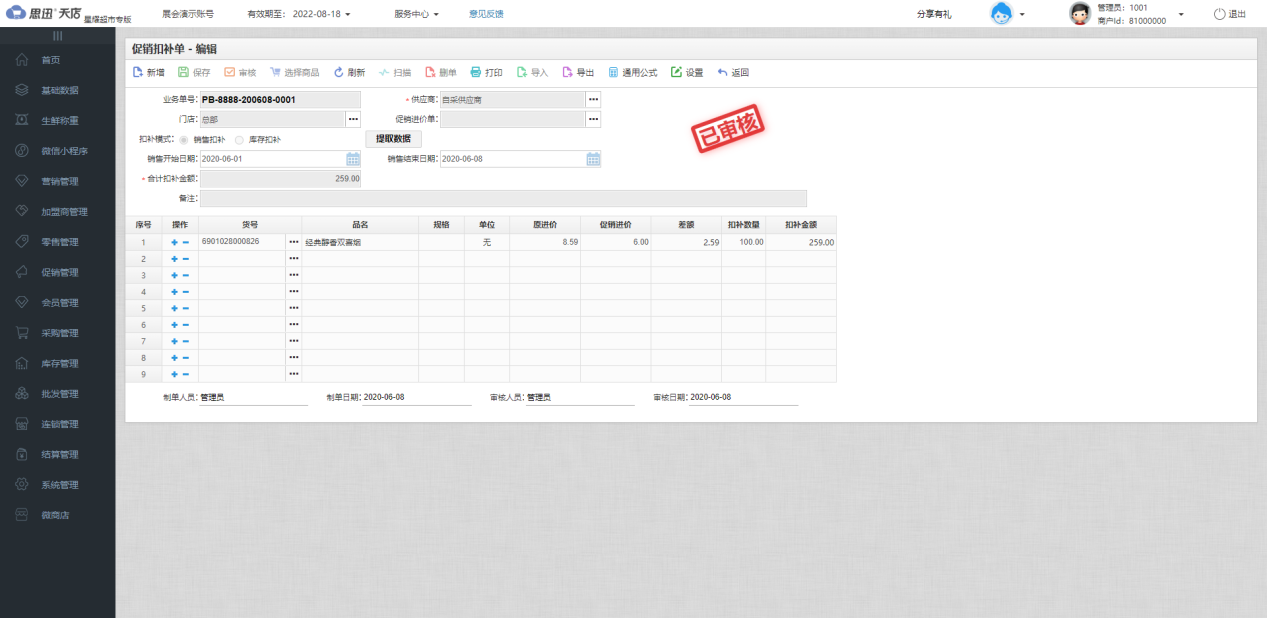Click the 提取数据 button
1267x618 pixels.
393,139
